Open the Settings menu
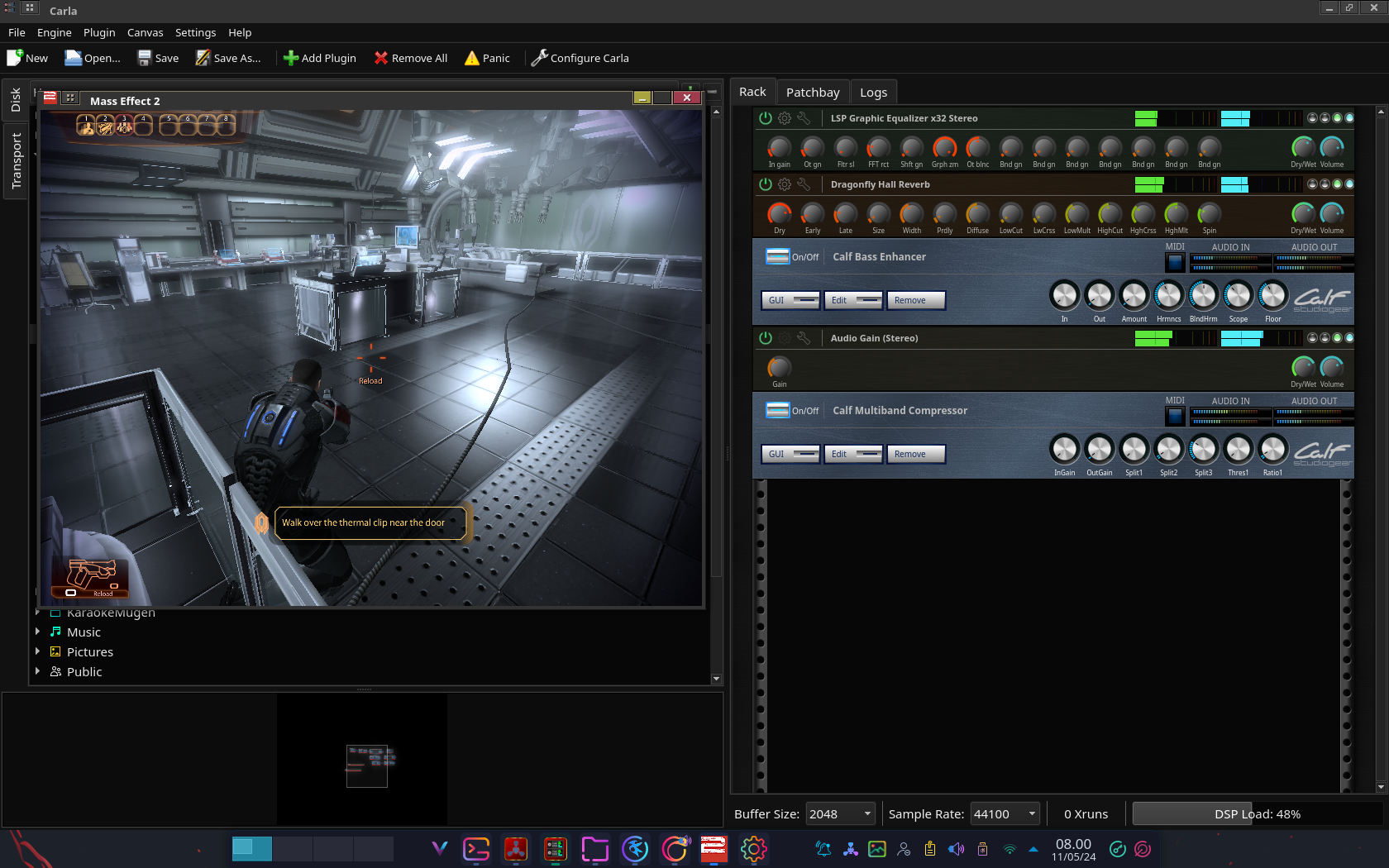Viewport: 1389px width, 868px height. (x=195, y=32)
